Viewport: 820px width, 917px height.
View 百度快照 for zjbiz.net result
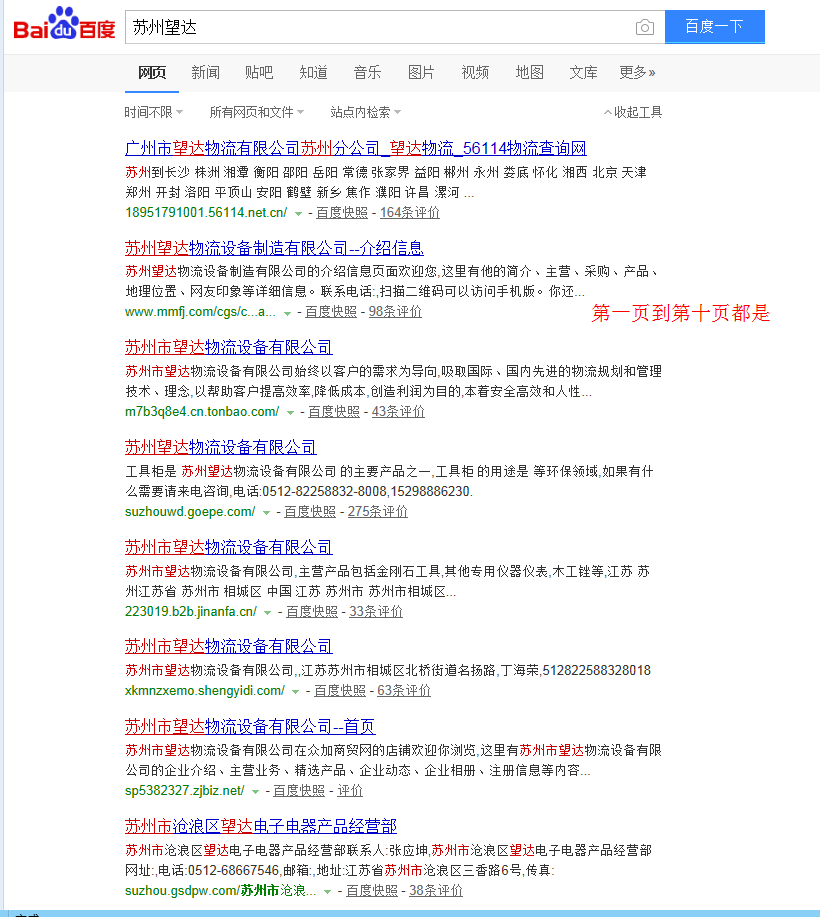click(x=299, y=791)
